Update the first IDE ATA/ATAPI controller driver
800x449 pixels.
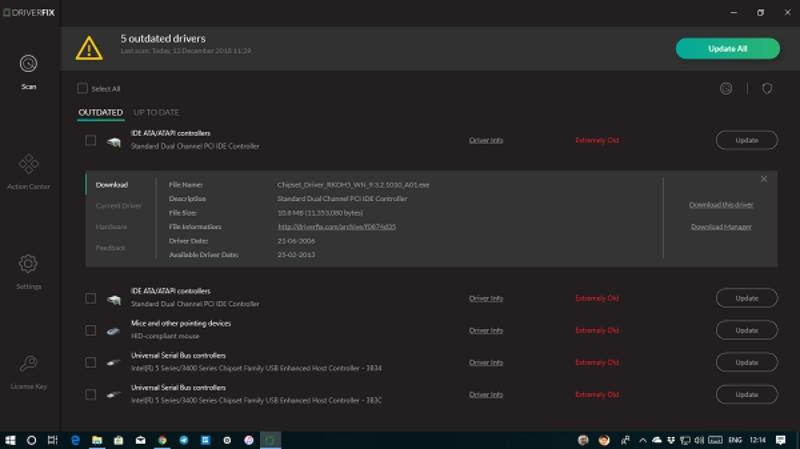(x=746, y=140)
